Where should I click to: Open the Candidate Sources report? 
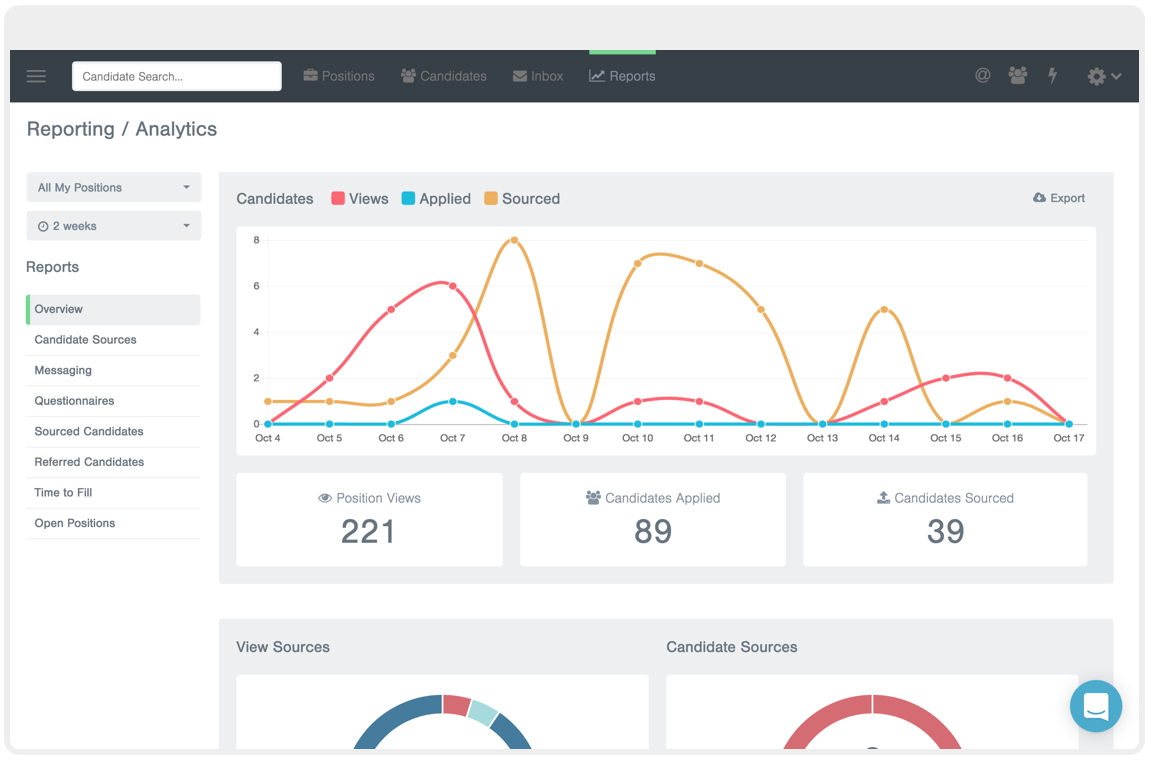[113, 340]
